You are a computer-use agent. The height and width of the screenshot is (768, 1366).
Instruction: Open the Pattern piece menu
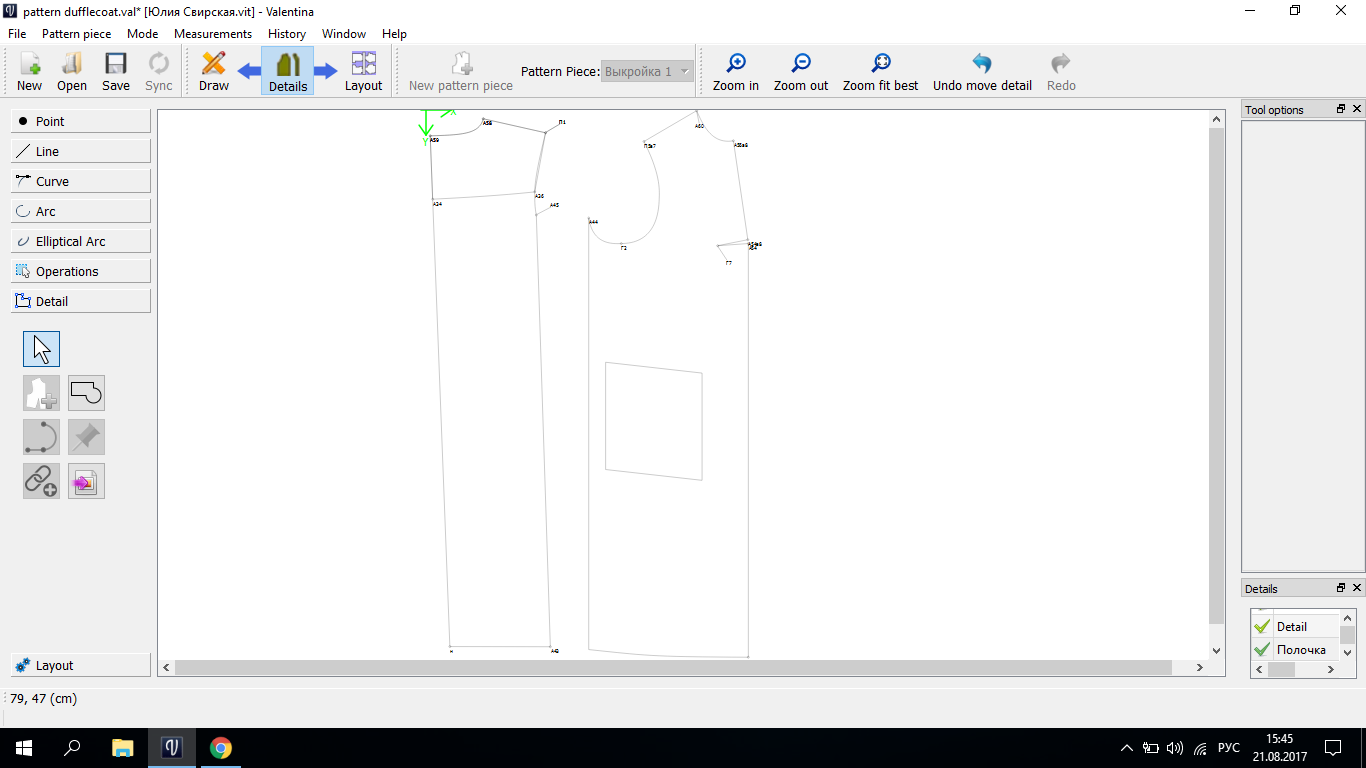point(76,34)
